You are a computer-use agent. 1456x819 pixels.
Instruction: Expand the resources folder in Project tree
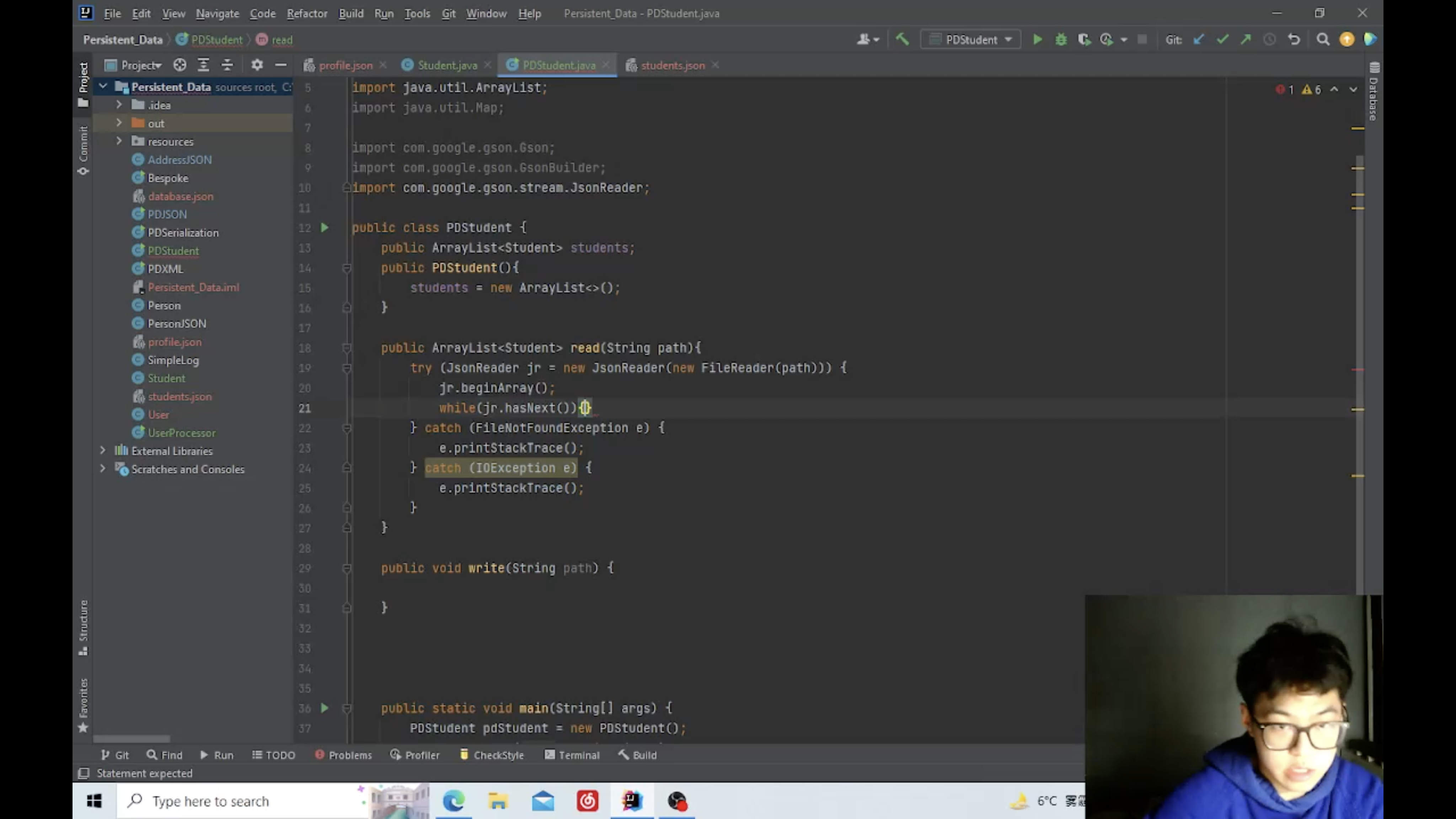119,141
